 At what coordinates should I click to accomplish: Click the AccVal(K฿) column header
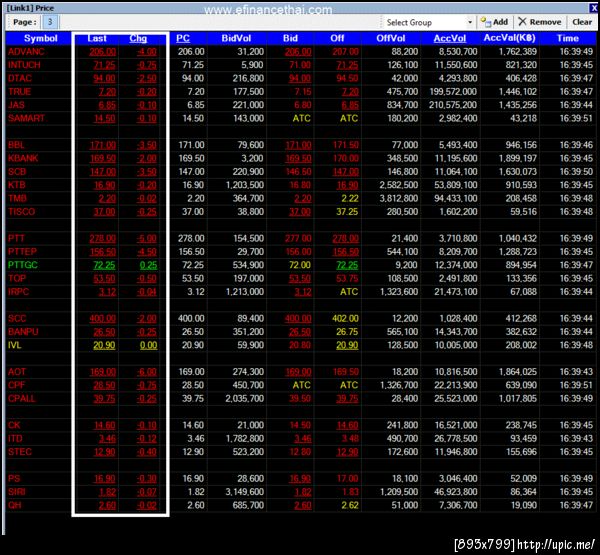(x=509, y=38)
